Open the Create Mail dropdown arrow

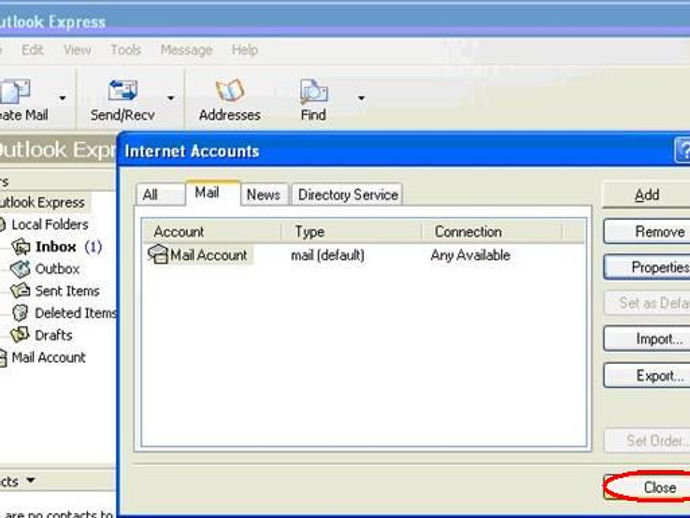(x=62, y=98)
